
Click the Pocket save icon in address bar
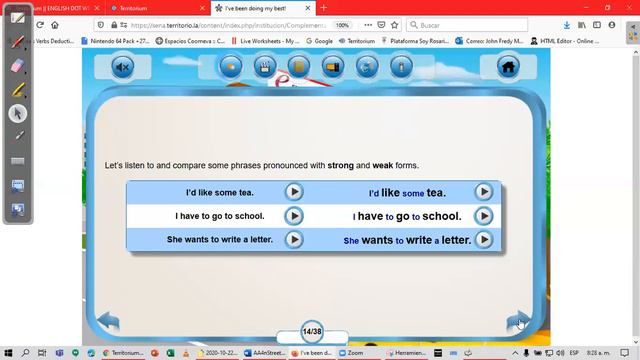click(x=381, y=25)
